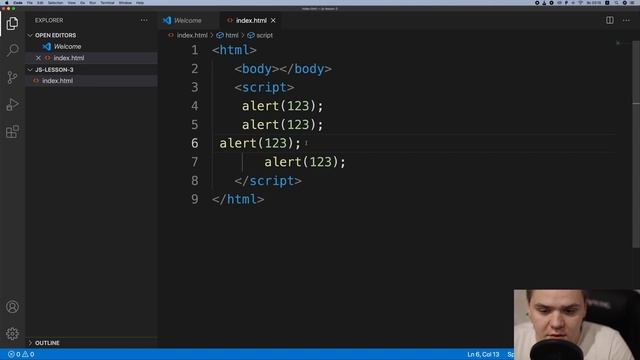Click the closing html tag on line 9
640x360 pixels.
point(238,199)
